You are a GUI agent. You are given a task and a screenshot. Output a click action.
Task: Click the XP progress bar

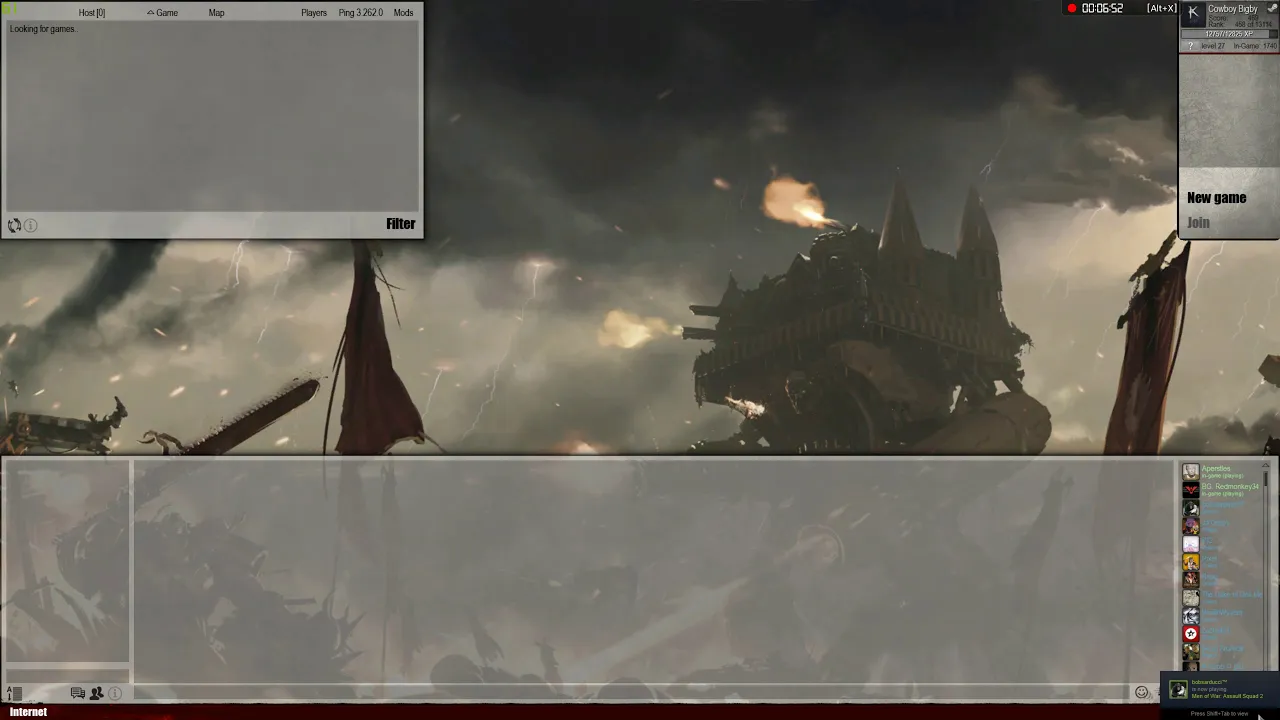pyautogui.click(x=1229, y=34)
